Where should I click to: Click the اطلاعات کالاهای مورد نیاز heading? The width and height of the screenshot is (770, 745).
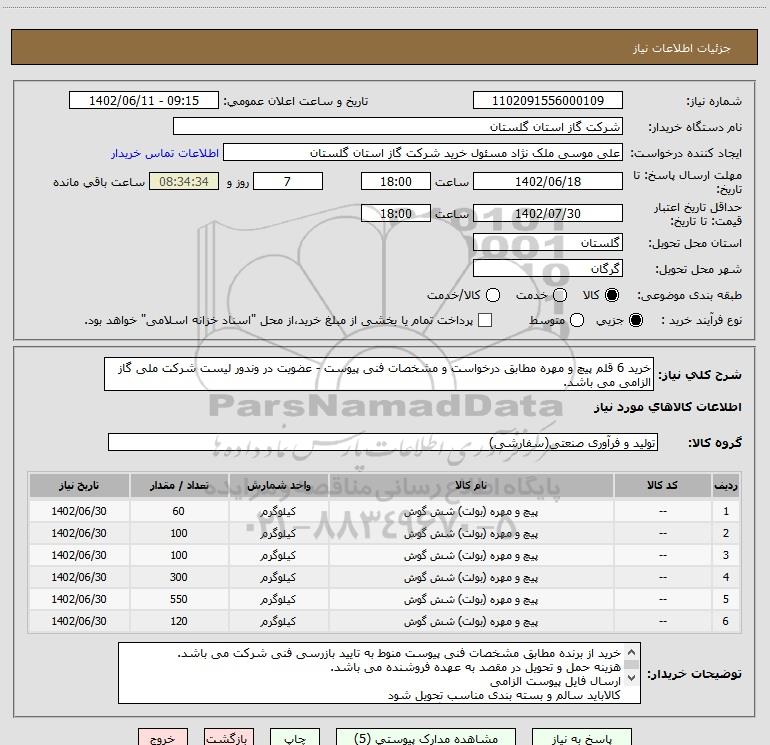[x=667, y=407]
